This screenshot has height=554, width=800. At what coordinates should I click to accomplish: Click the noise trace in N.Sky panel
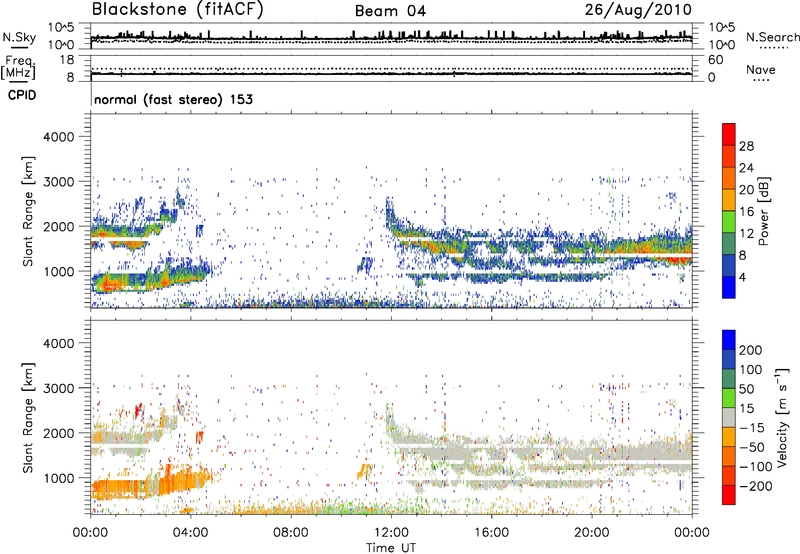tap(391, 37)
